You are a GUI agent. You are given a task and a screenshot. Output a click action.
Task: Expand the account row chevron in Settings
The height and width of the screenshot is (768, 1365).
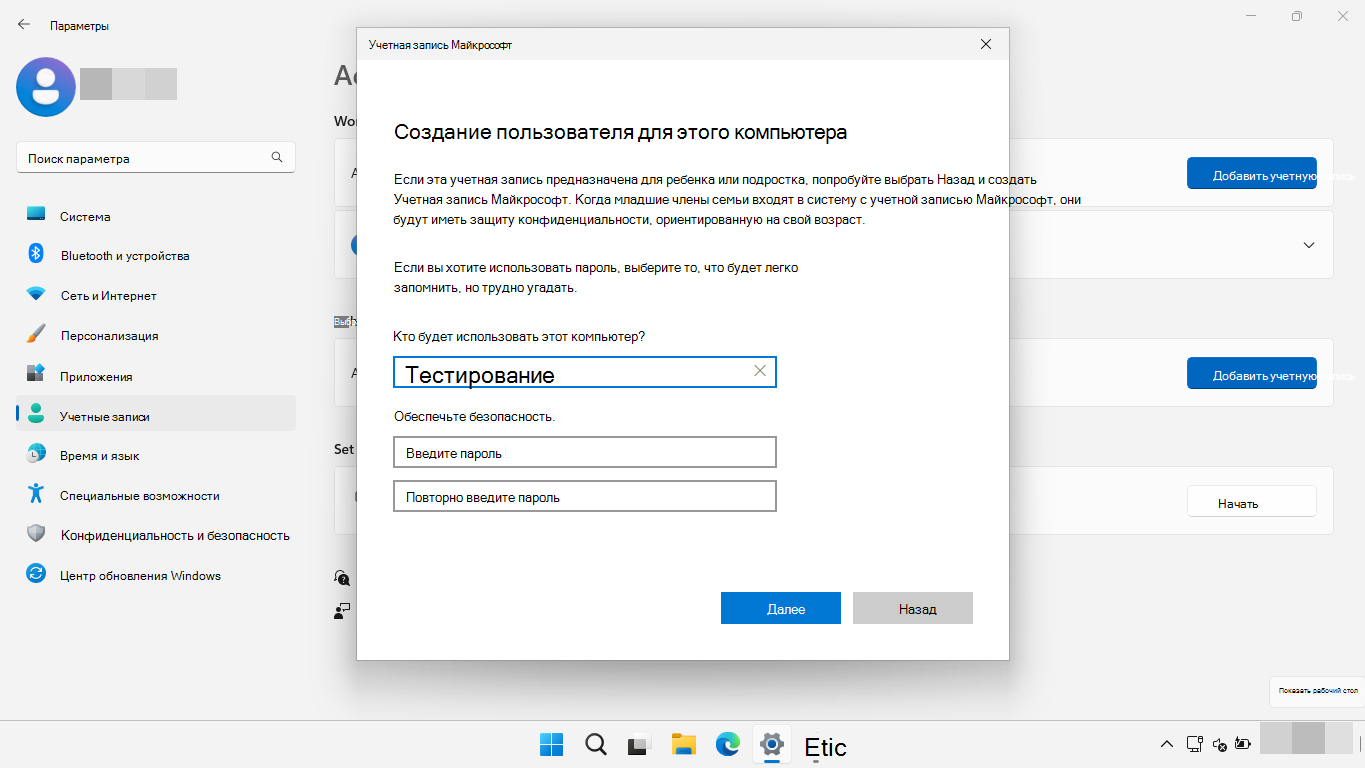(1309, 244)
